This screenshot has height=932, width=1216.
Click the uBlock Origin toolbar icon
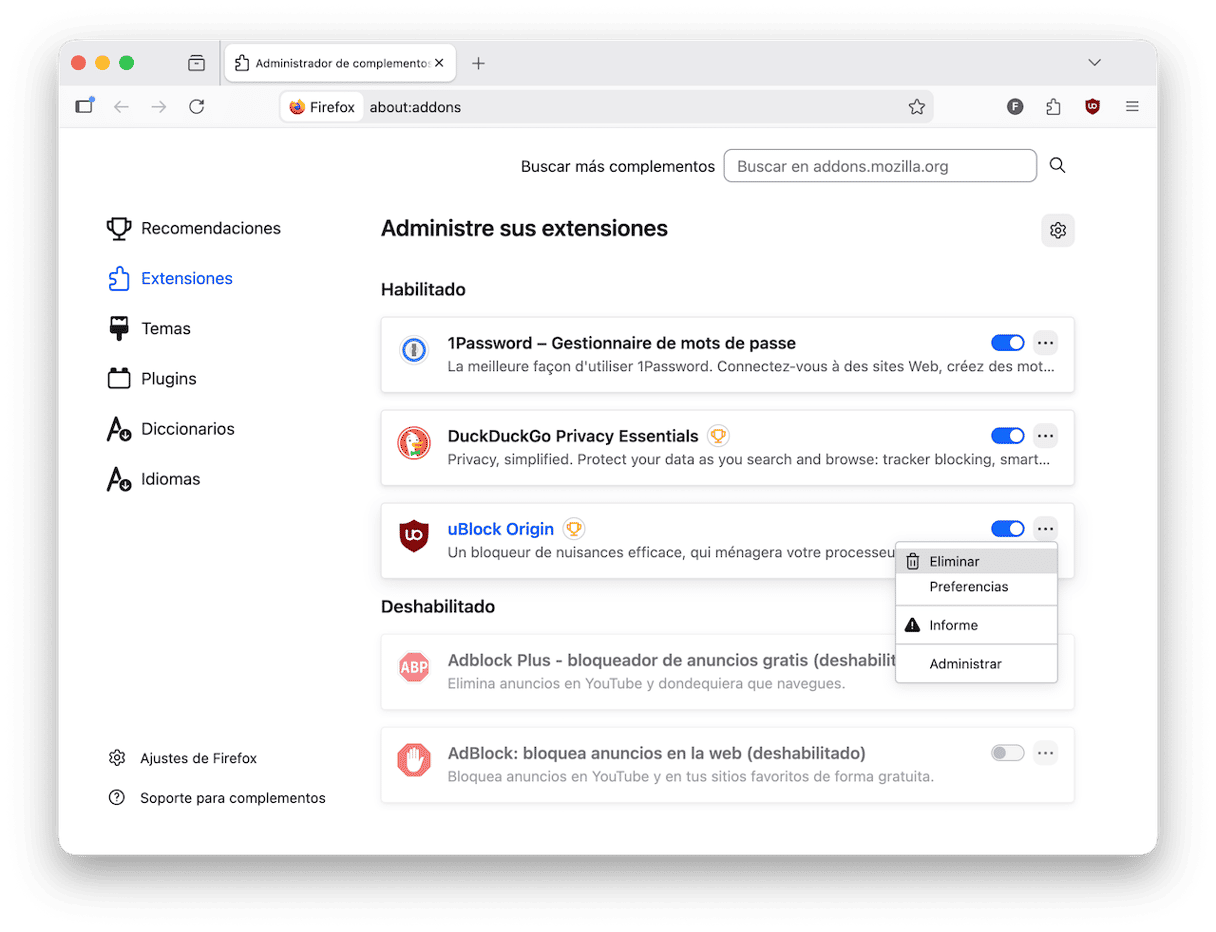pos(1092,107)
